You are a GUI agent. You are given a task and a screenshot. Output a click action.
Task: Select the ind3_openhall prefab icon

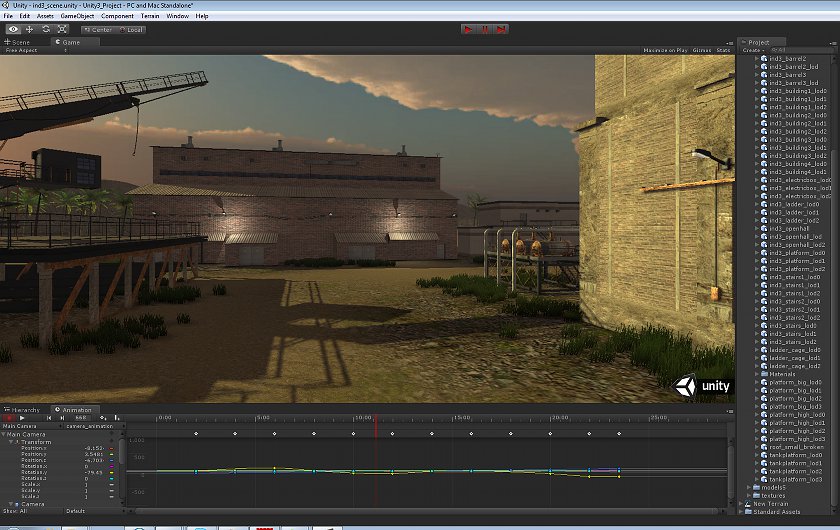tap(764, 229)
